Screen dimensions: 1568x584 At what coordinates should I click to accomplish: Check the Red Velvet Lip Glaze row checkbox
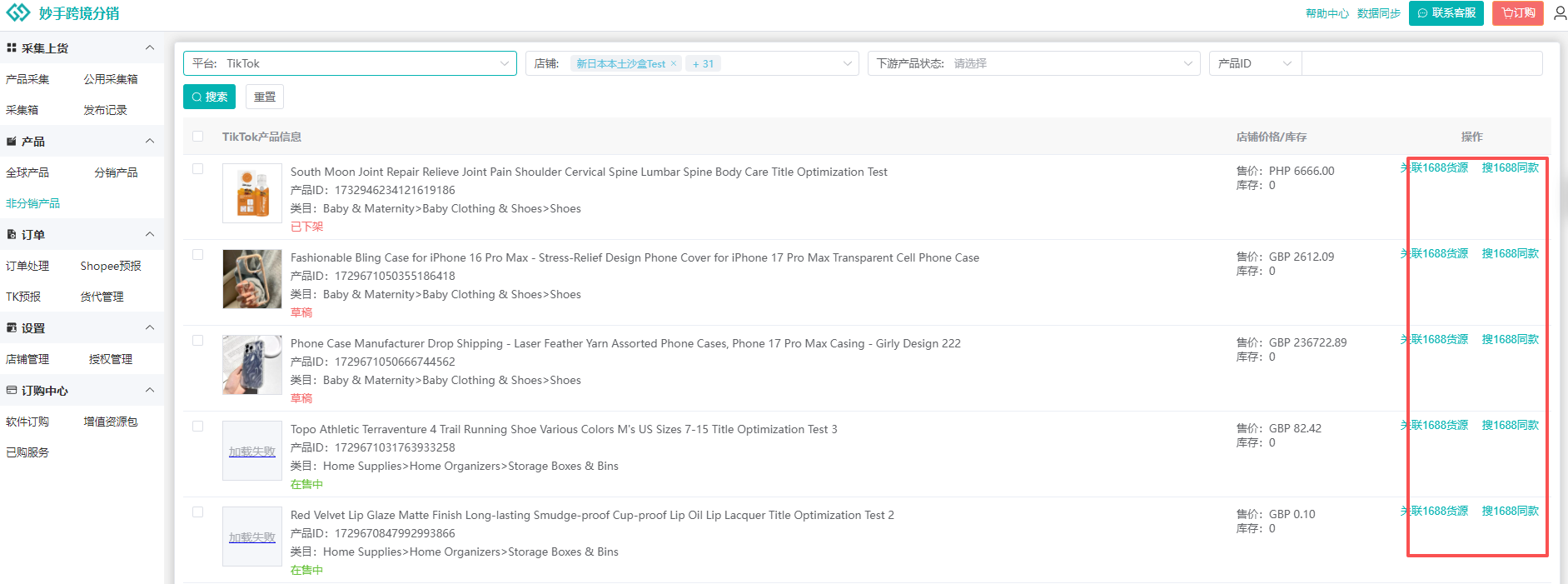click(x=197, y=512)
